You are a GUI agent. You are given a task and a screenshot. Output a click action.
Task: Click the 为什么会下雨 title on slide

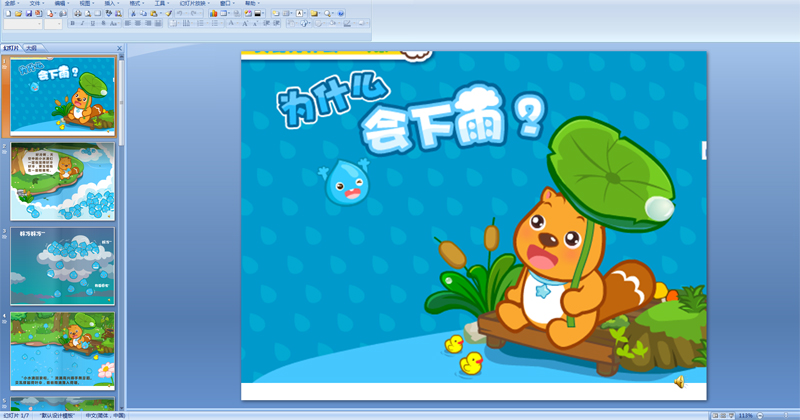(x=411, y=113)
